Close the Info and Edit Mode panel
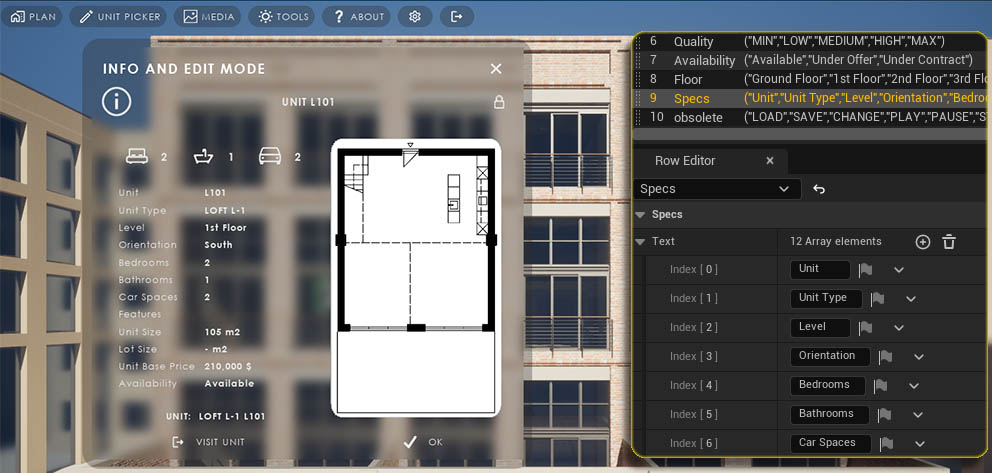Screen dimensions: 992x473 (496, 69)
